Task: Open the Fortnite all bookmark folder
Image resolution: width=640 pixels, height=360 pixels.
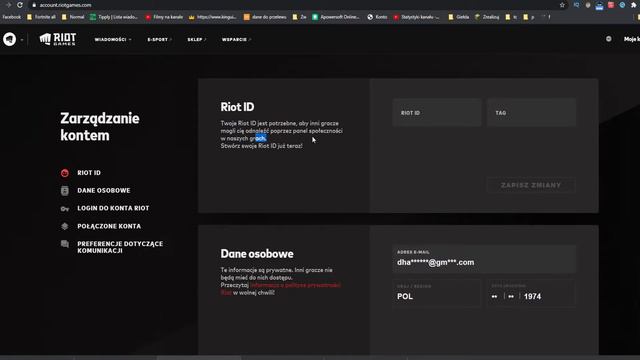Action: (x=41, y=17)
